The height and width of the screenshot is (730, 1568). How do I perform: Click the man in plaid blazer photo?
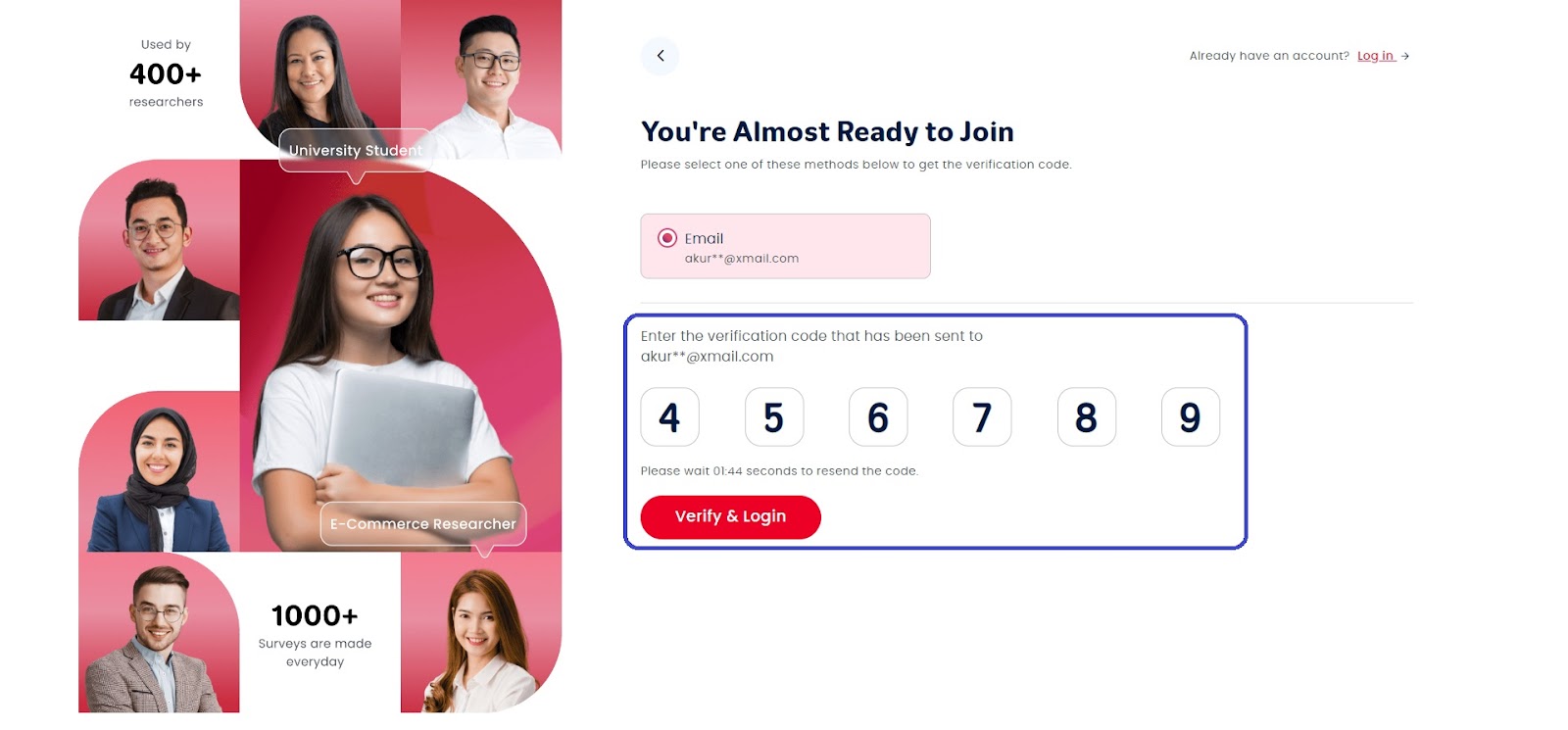pyautogui.click(x=159, y=633)
